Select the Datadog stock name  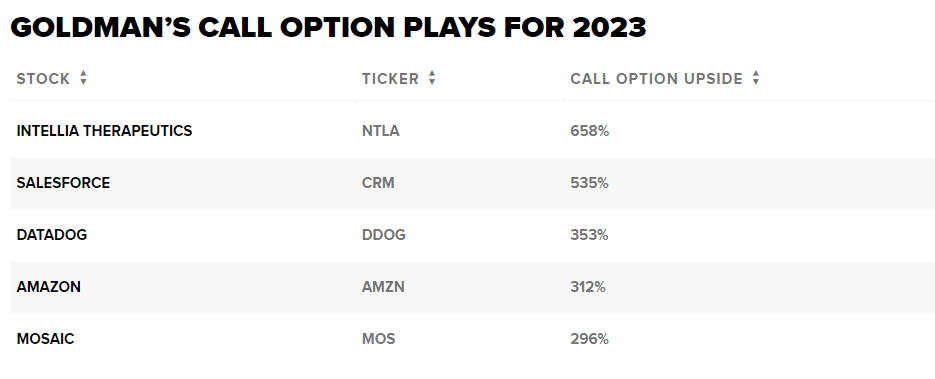(52, 235)
